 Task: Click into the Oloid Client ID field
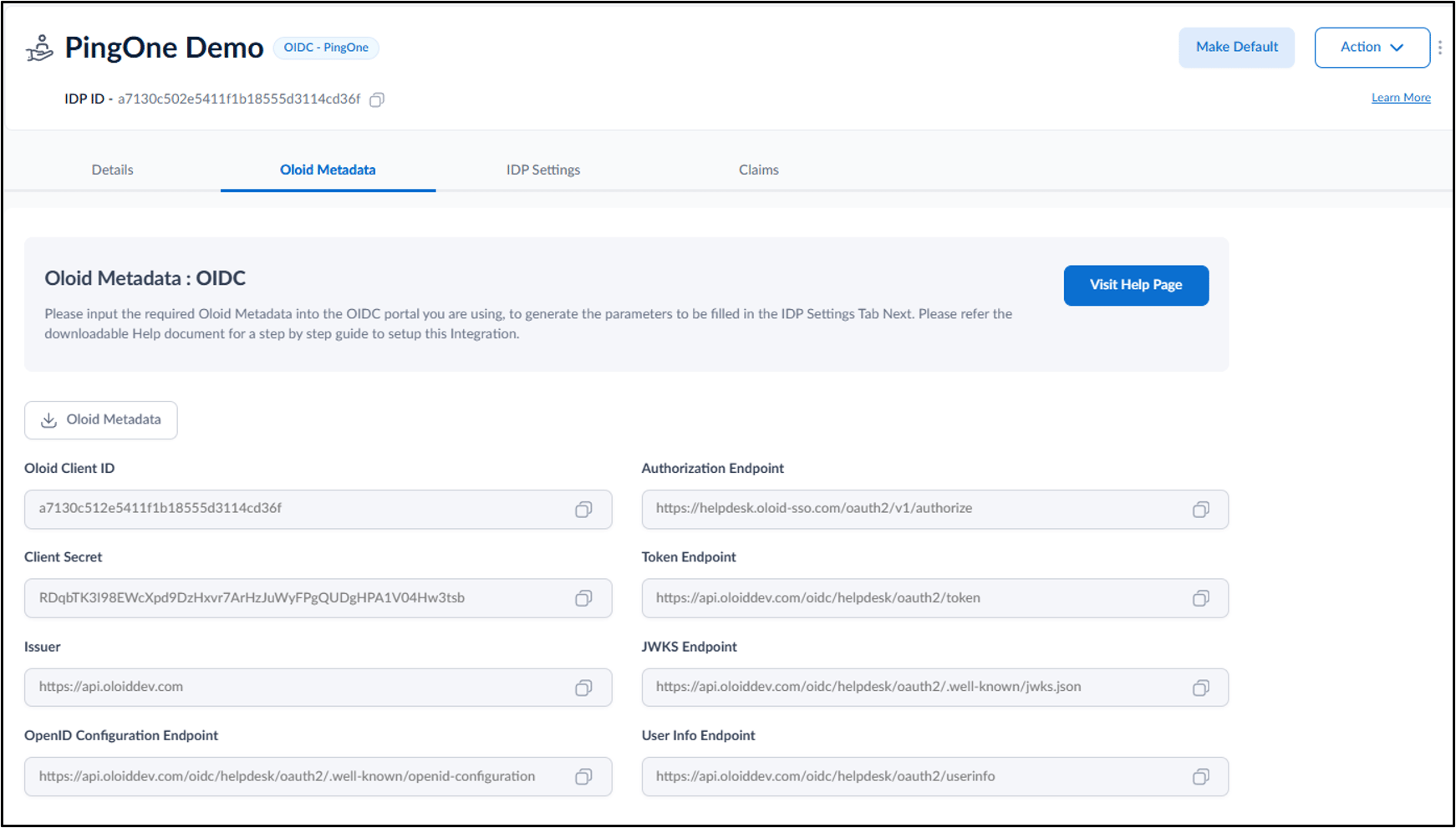[318, 509]
